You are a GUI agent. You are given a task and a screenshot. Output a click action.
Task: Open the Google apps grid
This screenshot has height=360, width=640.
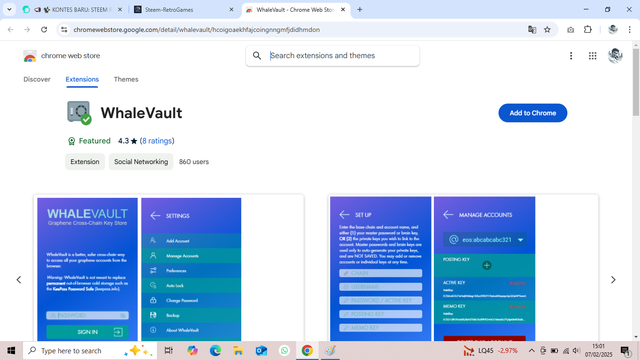pos(592,56)
